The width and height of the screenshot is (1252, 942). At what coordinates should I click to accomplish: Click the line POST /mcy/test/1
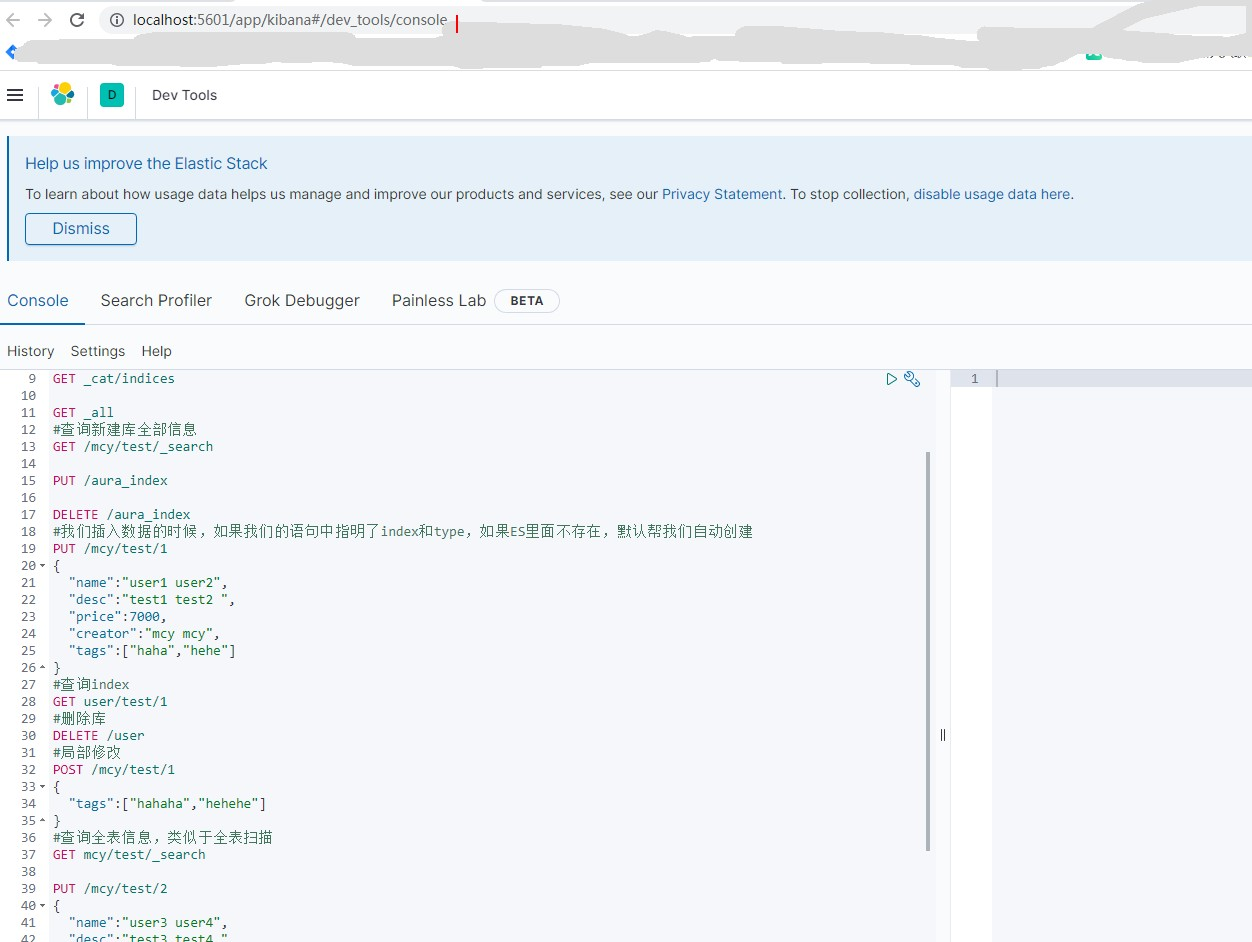click(x=114, y=770)
